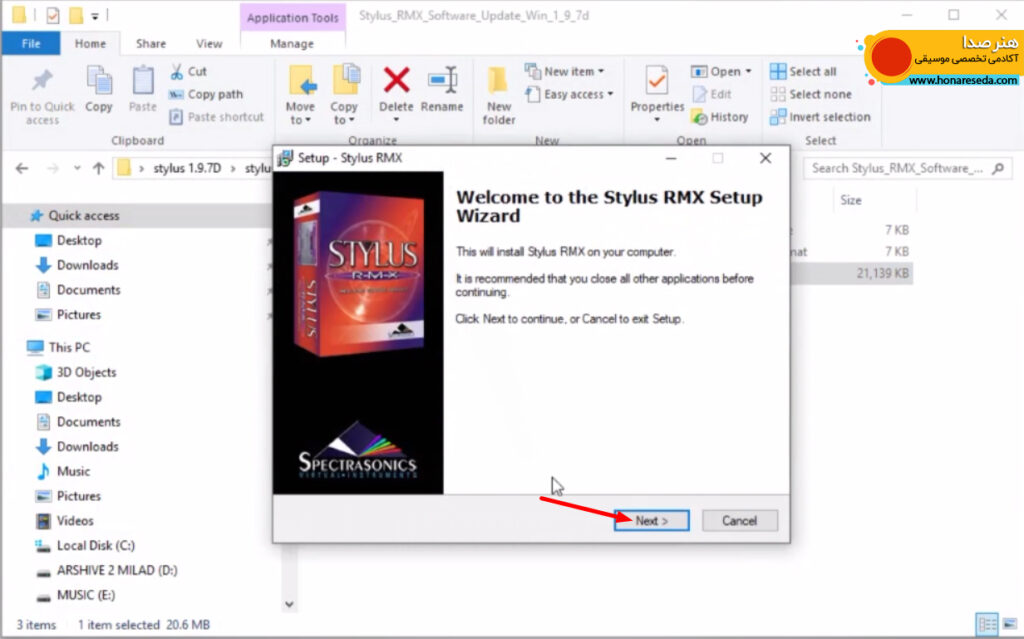Open the MUSIC (E:) drive
Screen dimensions: 1024x639
[x=85, y=595]
